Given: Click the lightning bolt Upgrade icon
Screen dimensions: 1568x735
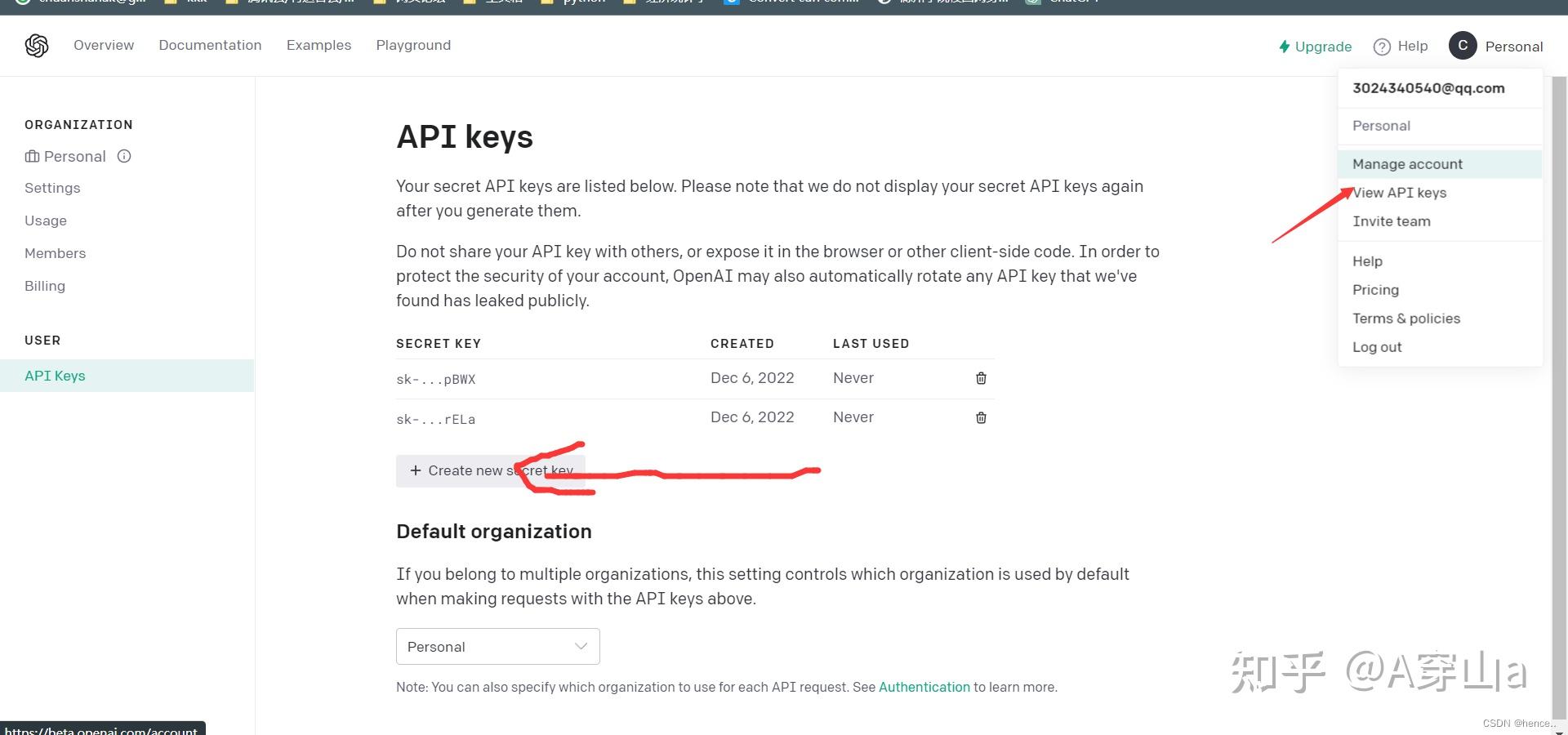Looking at the screenshot, I should click(1285, 47).
